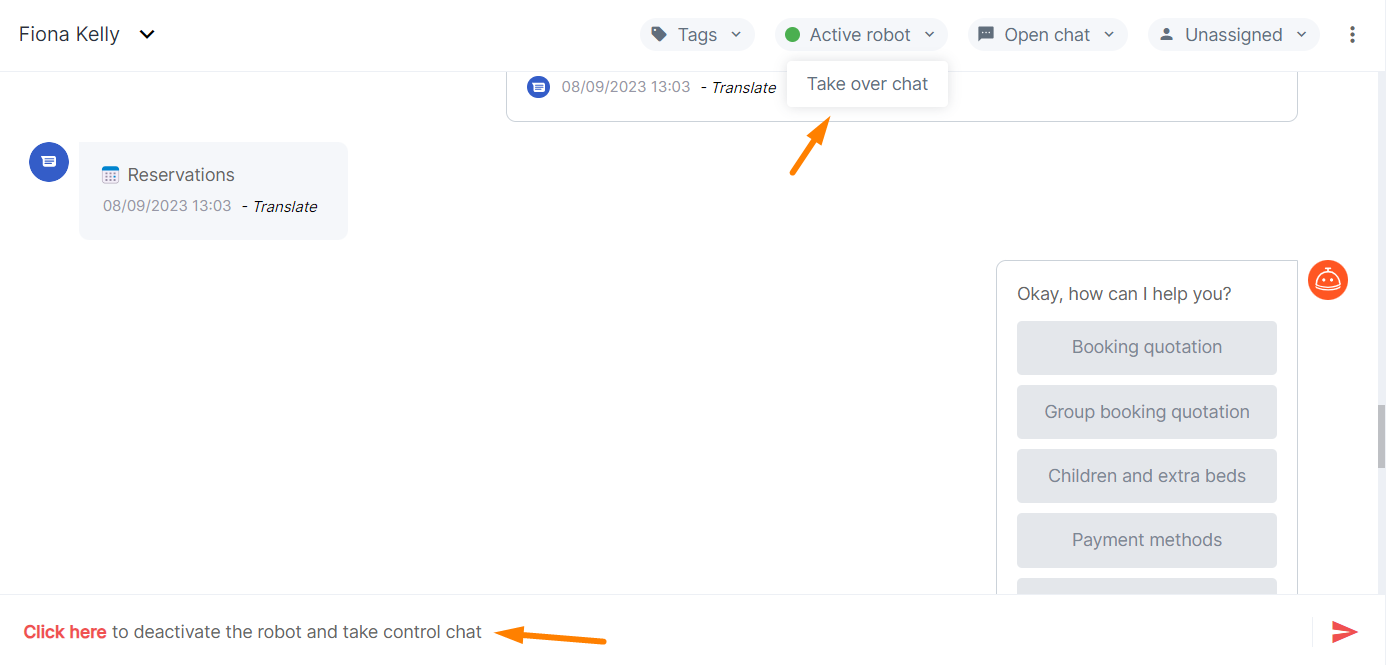
Task: Open the Open chat status dropdown
Action: click(x=1047, y=35)
